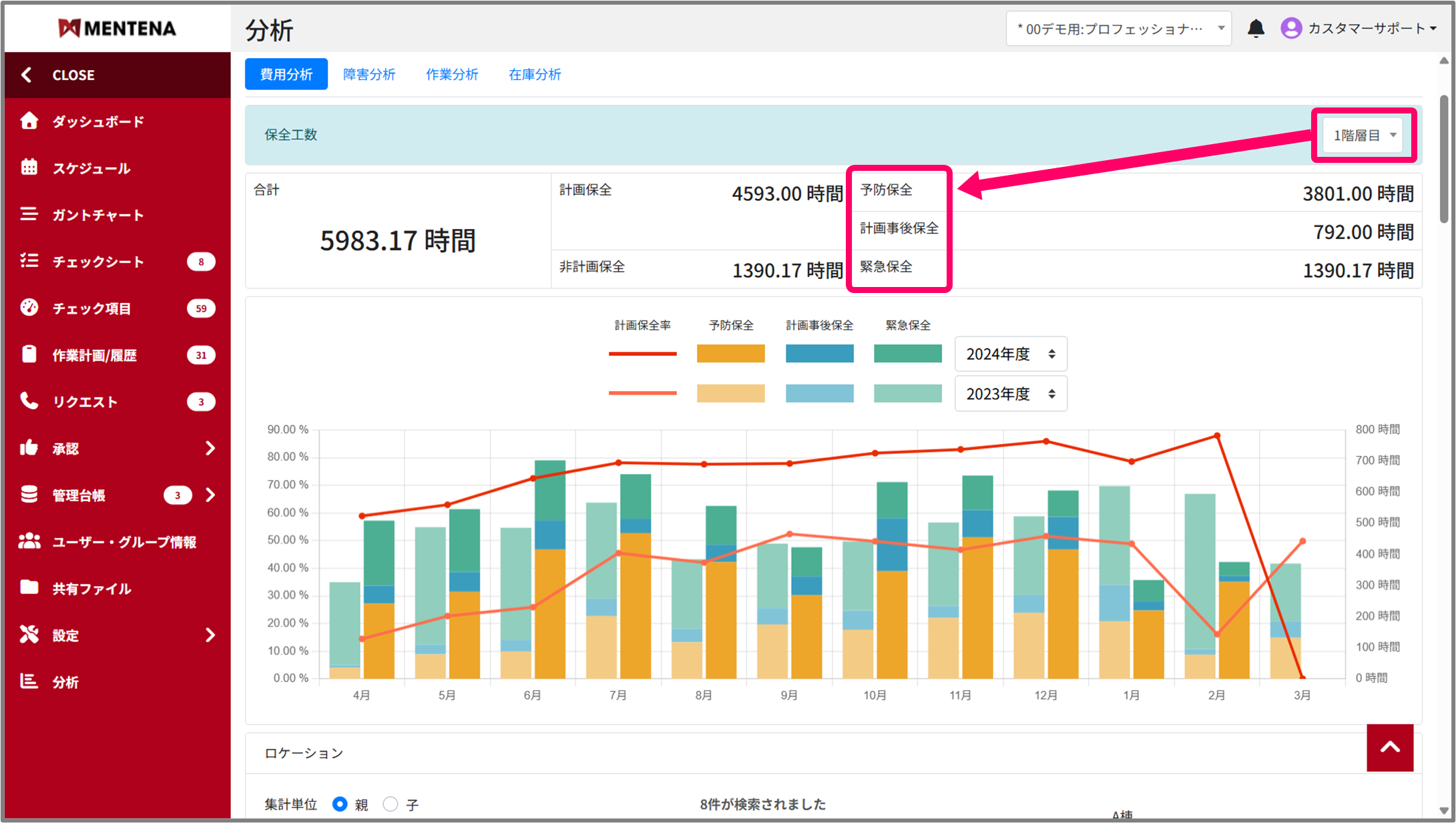1456x823 pixels.
Task: Click the notification bell icon
Action: point(1256,28)
